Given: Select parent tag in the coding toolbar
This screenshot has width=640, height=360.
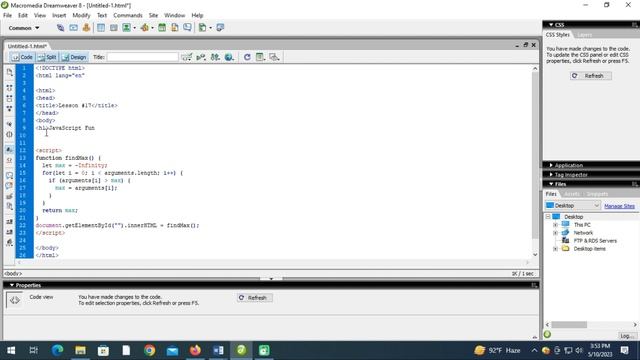Looking at the screenshot, I should [x=9, y=124].
